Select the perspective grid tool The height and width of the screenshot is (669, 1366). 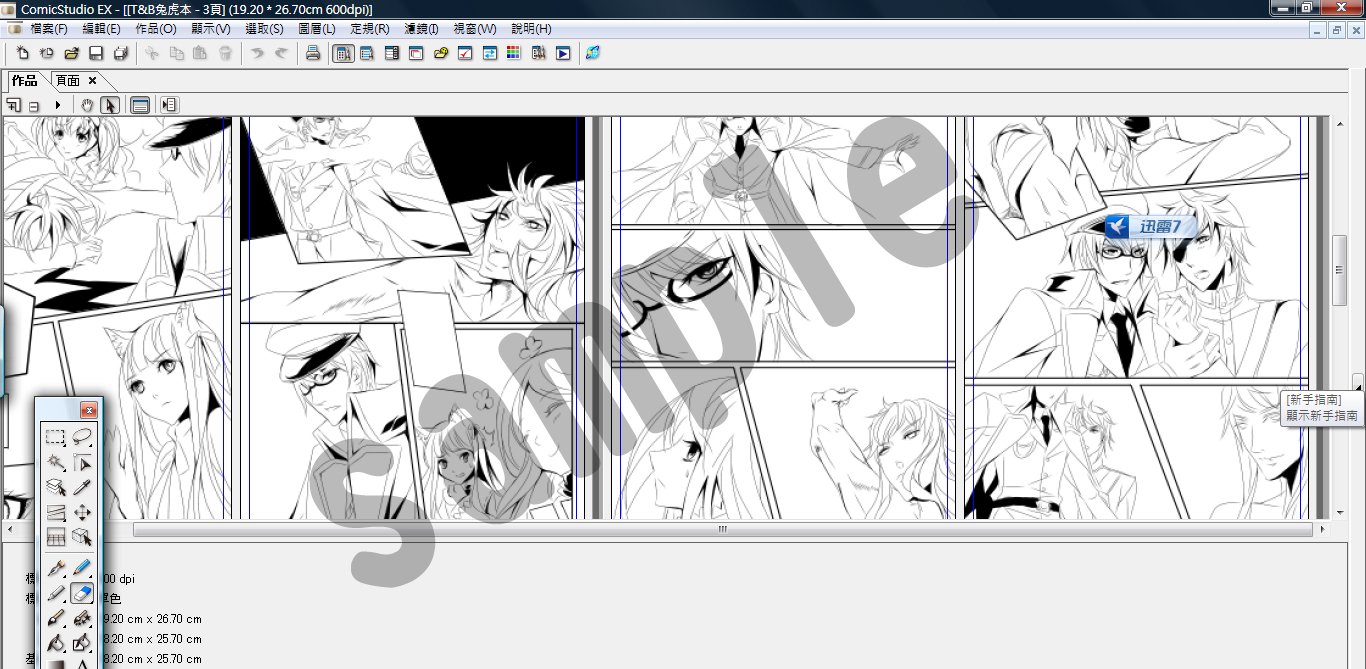click(x=56, y=538)
